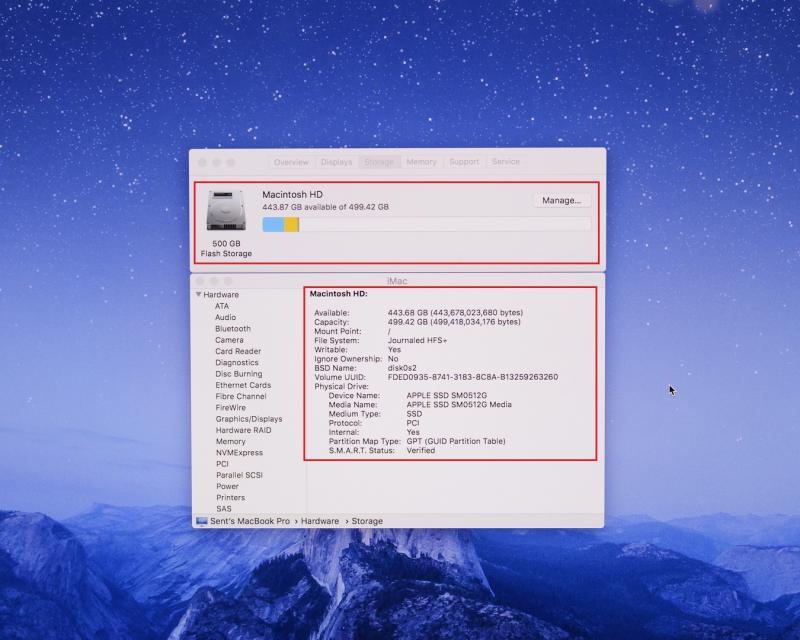800x640 pixels.
Task: Close the About This Mac window
Action: click(202, 162)
